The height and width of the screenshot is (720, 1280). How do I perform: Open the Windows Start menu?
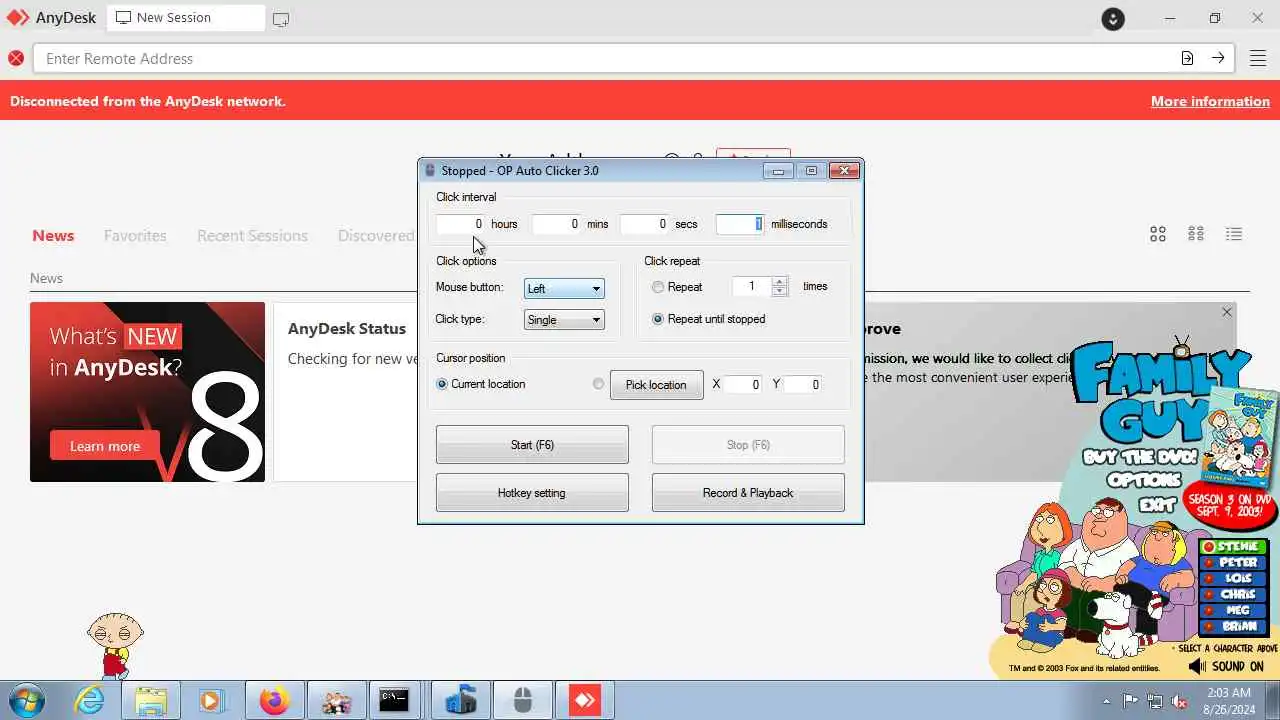point(26,700)
